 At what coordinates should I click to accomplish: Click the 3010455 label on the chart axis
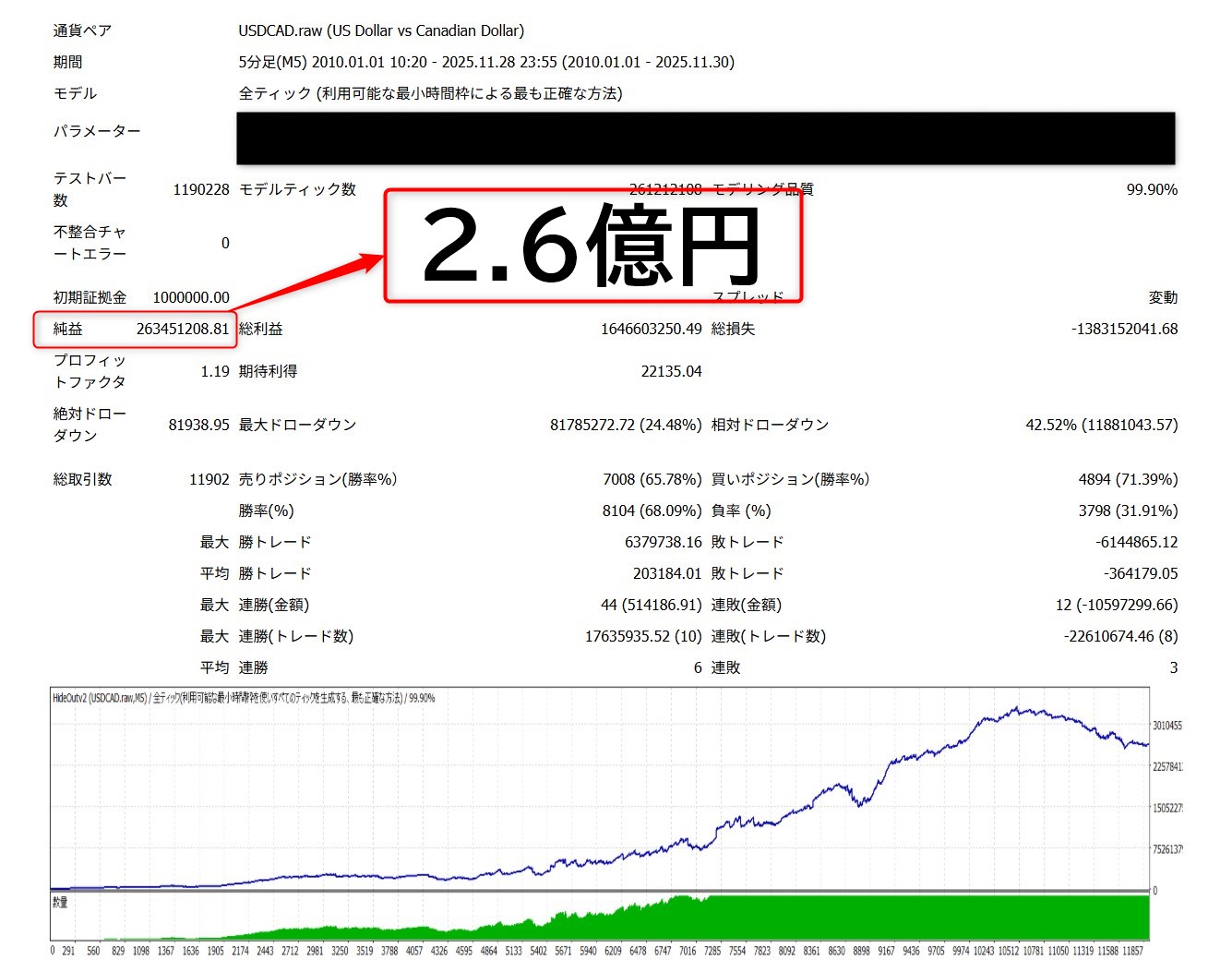click(x=1166, y=726)
